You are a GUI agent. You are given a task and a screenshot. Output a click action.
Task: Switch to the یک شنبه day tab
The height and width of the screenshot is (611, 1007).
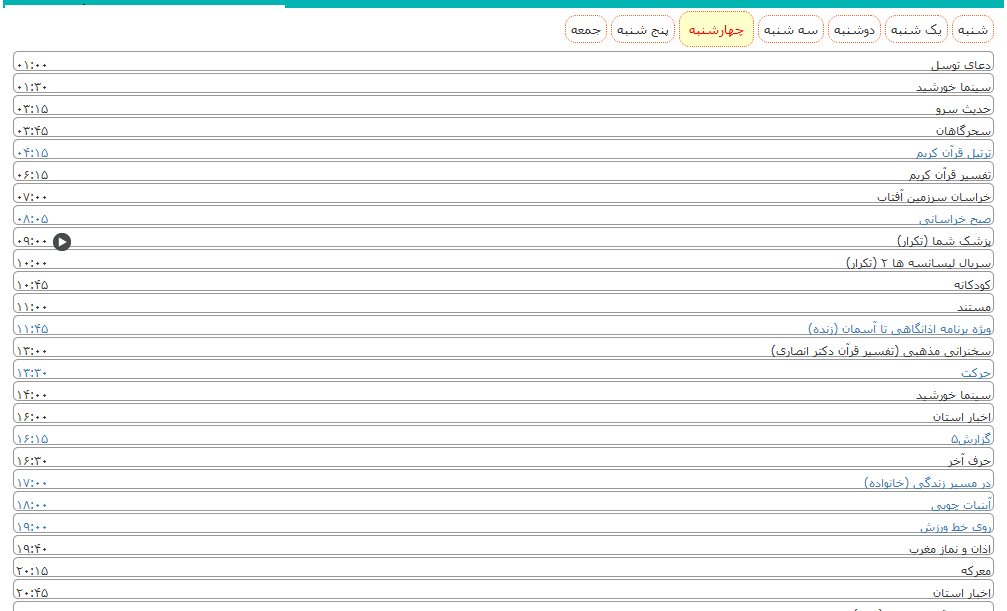pyautogui.click(x=916, y=30)
